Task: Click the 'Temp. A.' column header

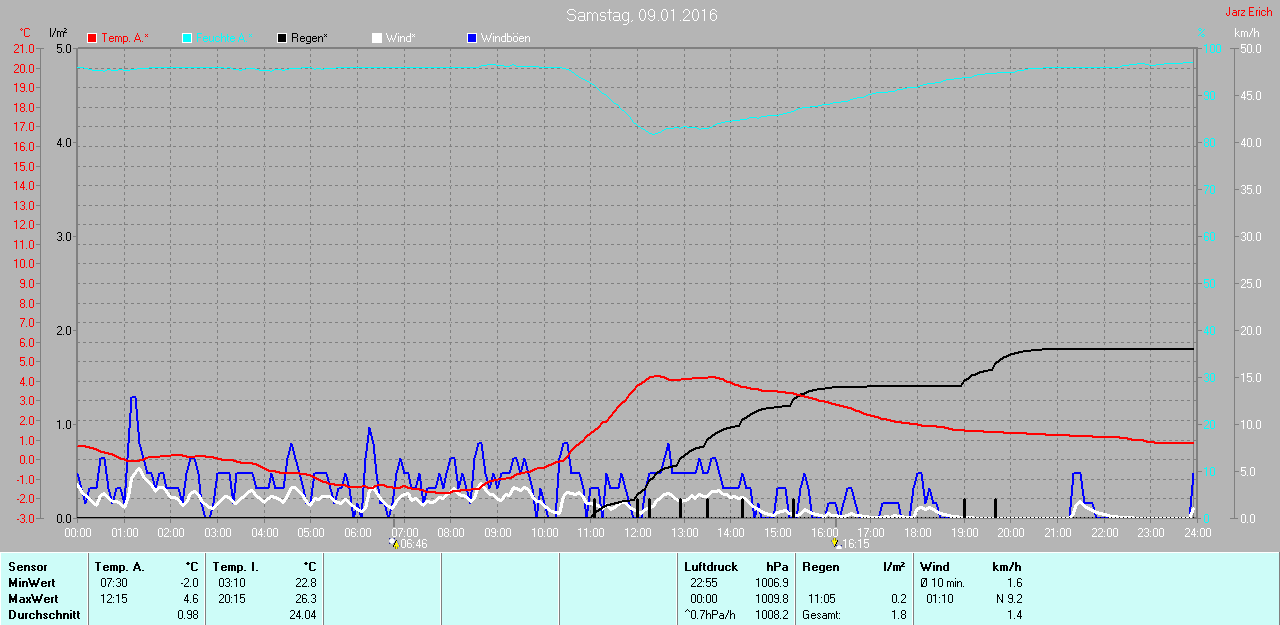Action: tap(120, 567)
